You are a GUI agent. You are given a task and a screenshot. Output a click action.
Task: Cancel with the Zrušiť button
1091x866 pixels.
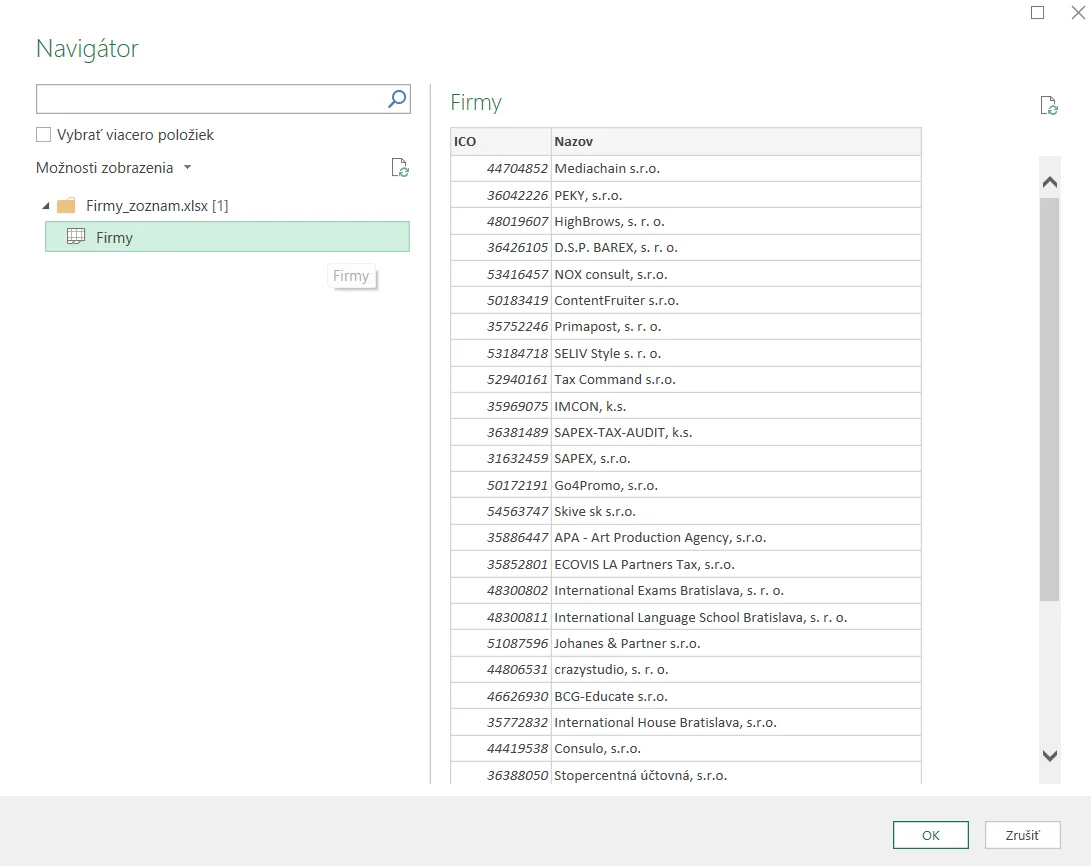point(1022,835)
